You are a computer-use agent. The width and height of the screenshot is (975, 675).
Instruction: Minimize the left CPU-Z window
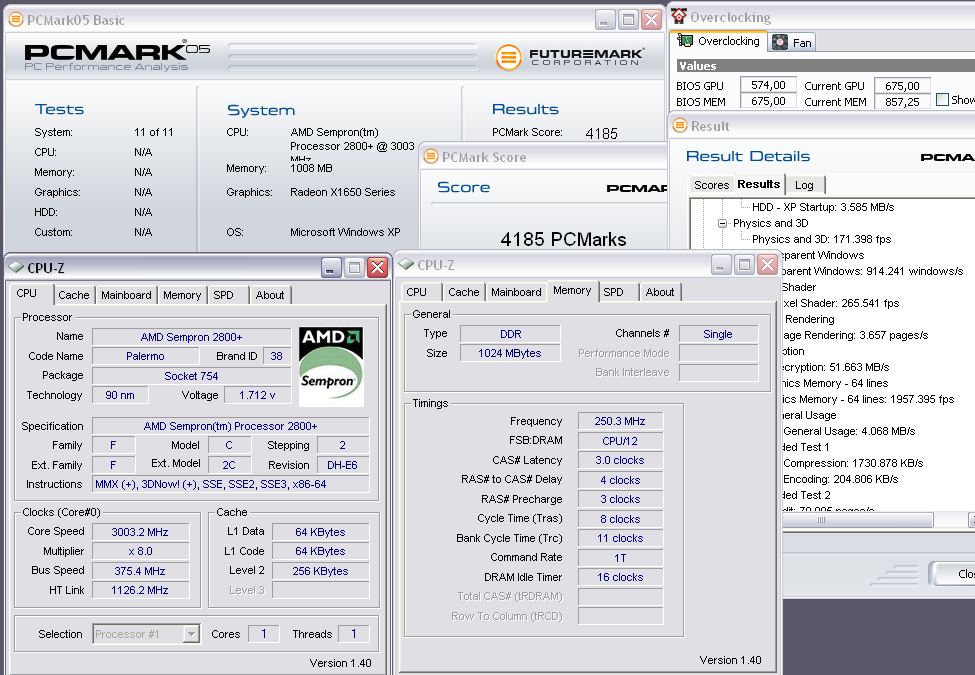tap(331, 268)
